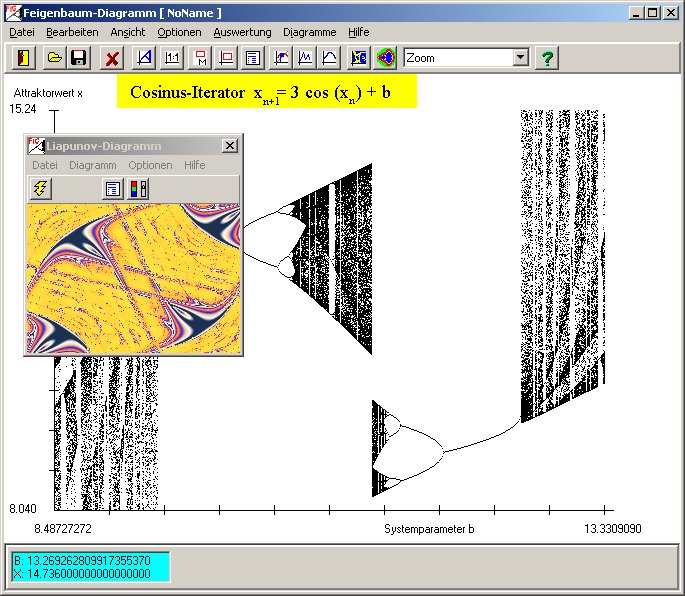Open the Optionen menu in main window
The height and width of the screenshot is (596, 685).
pyautogui.click(x=180, y=32)
